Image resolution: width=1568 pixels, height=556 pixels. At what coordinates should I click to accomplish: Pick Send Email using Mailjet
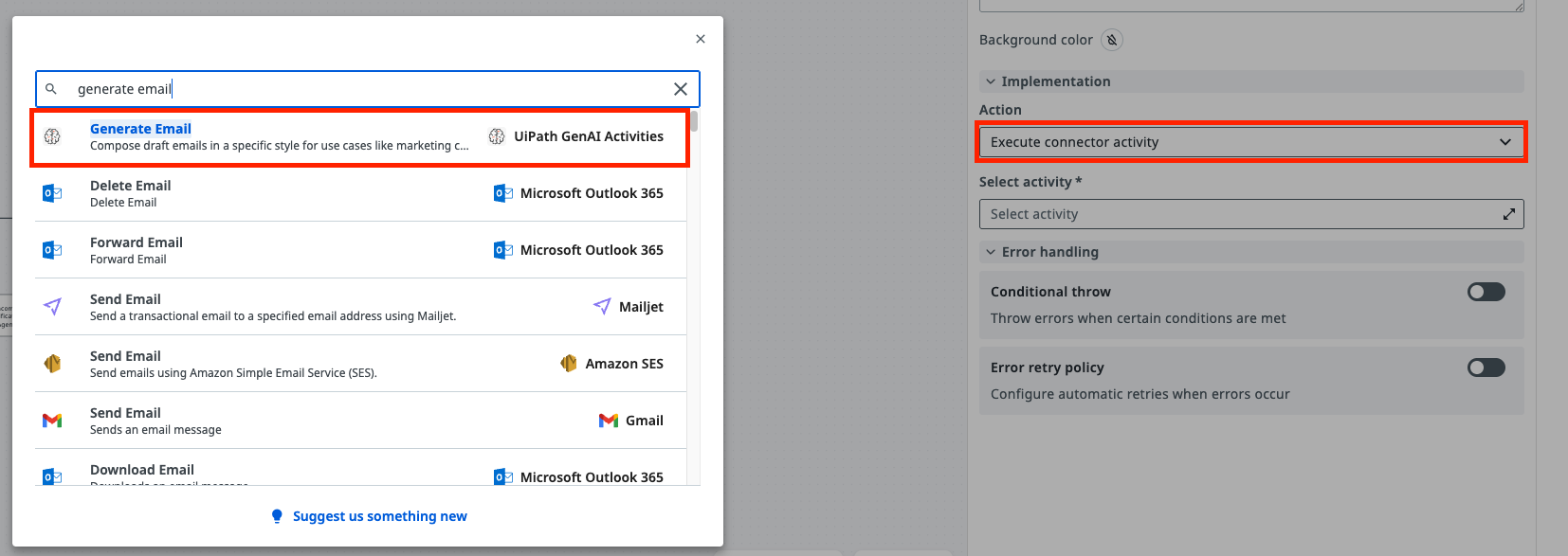click(360, 307)
